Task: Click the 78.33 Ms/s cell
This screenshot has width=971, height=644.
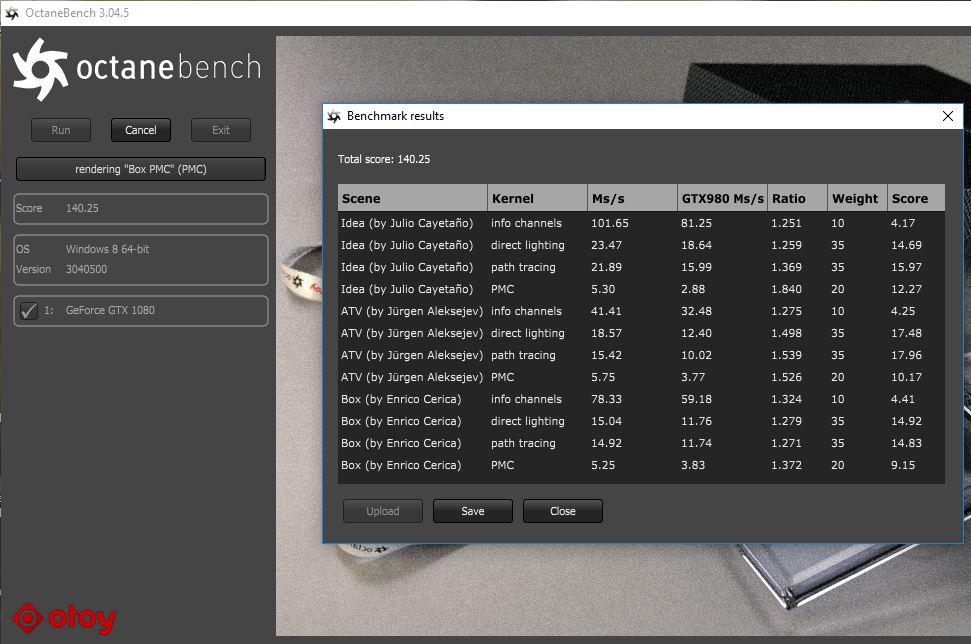Action: point(606,399)
